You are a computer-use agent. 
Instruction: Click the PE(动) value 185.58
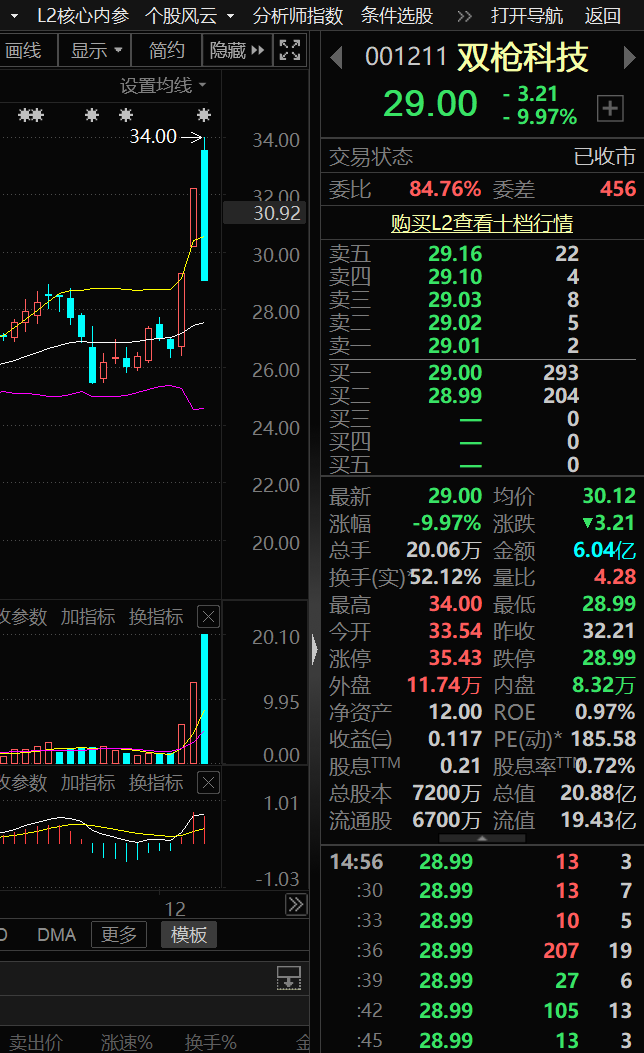pyautogui.click(x=603, y=739)
